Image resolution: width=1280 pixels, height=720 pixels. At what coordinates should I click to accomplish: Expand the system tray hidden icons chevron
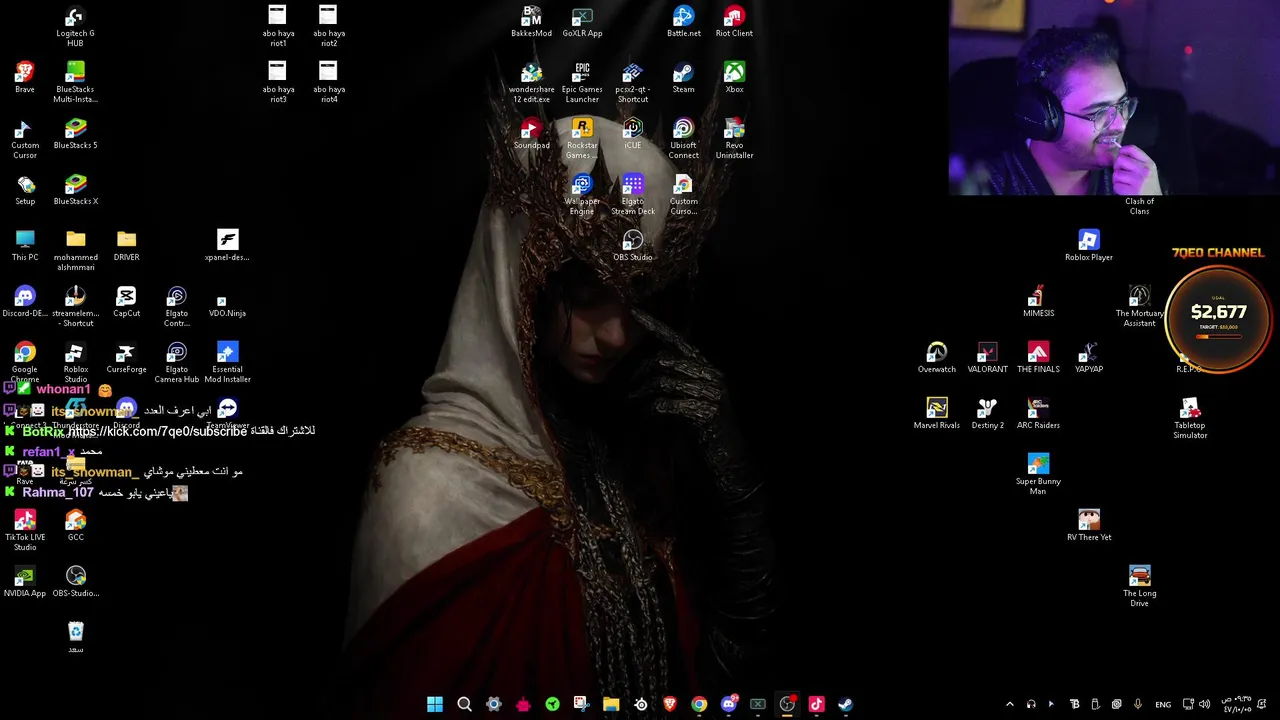[x=1009, y=704]
